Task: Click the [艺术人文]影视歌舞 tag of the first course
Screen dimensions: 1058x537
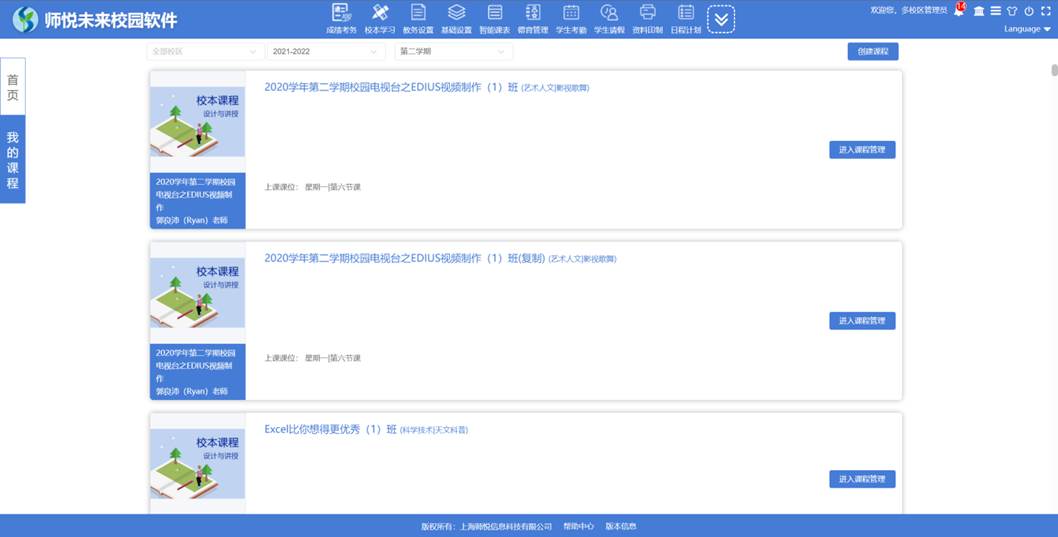Action: coord(555,88)
